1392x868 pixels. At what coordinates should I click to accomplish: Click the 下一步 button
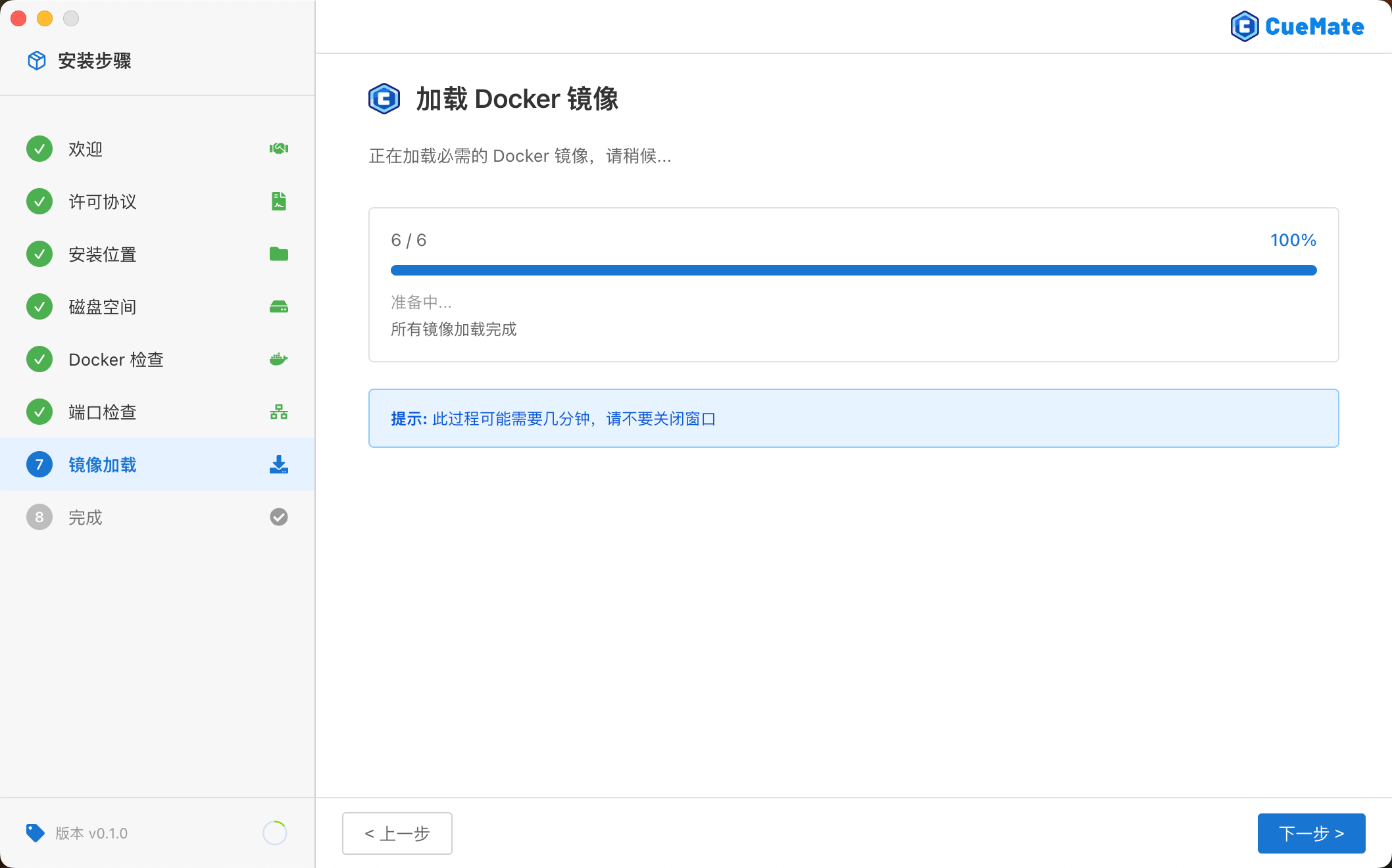(x=1311, y=833)
